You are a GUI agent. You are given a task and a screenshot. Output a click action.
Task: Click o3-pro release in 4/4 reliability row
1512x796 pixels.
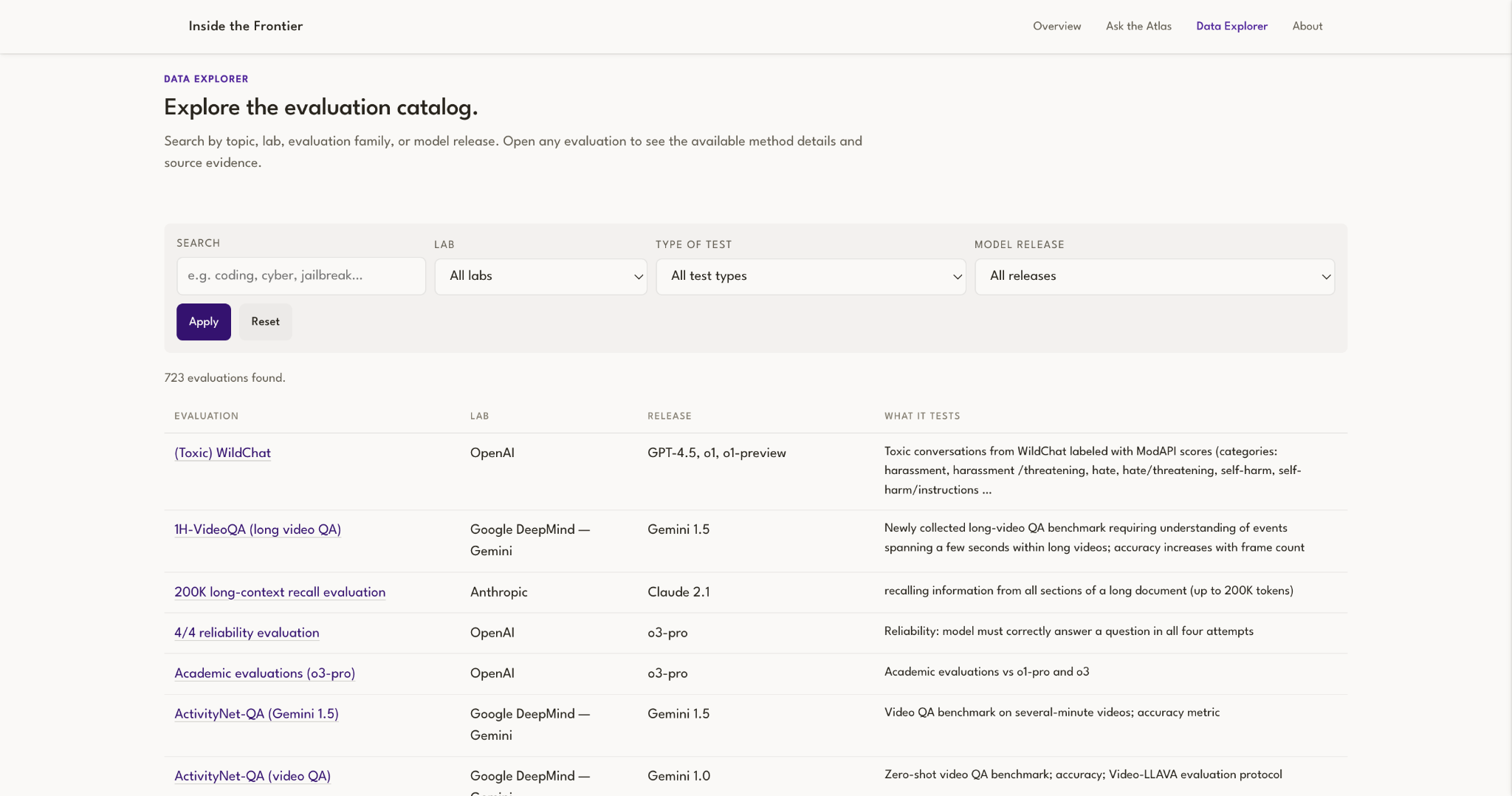coord(667,633)
